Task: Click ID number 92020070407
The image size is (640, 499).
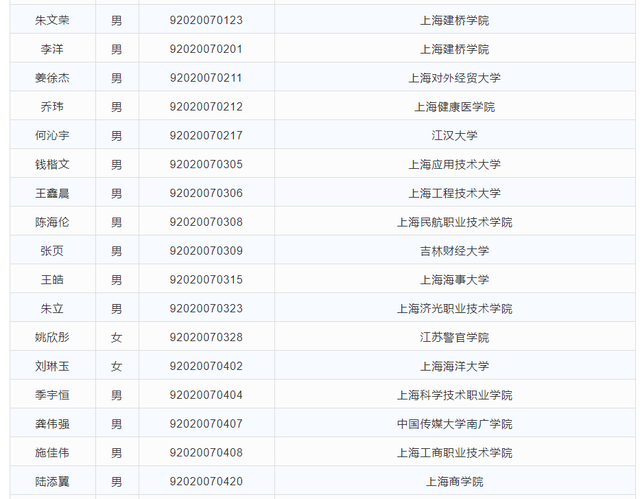Action: [x=206, y=424]
